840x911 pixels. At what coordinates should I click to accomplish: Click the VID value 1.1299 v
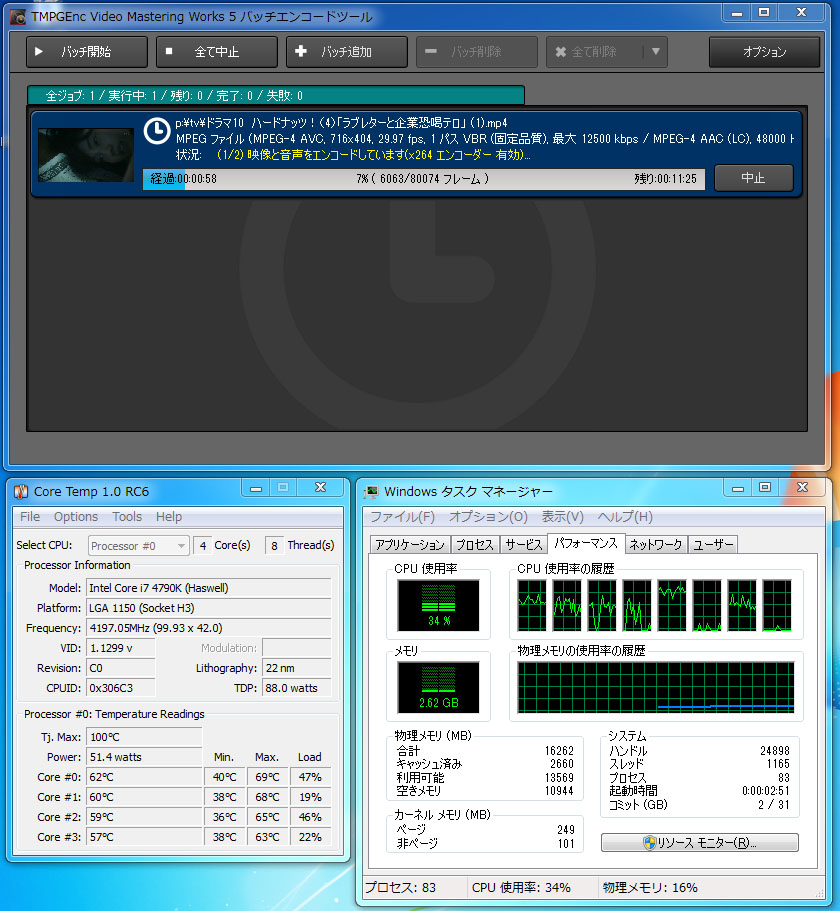(x=120, y=648)
